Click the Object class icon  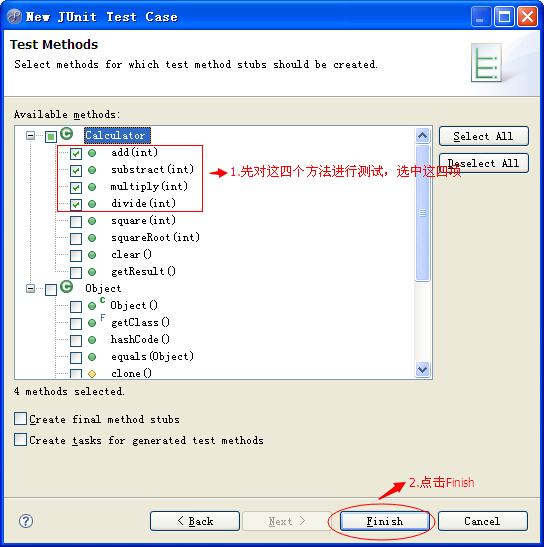coord(67,287)
